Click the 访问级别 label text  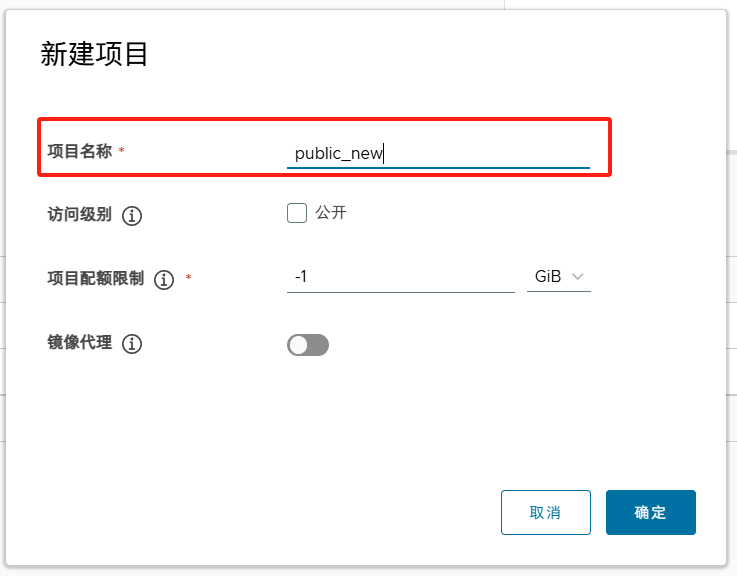click(79, 215)
